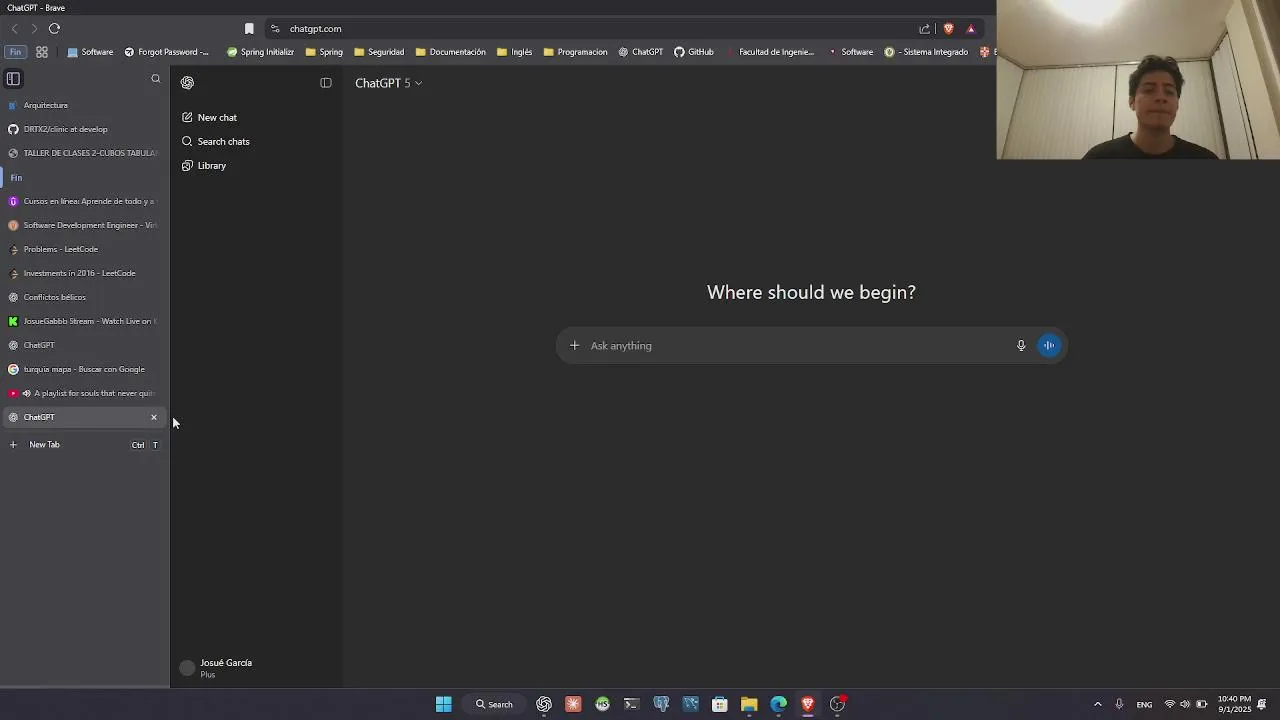
Task: Switch to the TALLER DE CLASES 2-CUBOS tab
Action: [84, 153]
